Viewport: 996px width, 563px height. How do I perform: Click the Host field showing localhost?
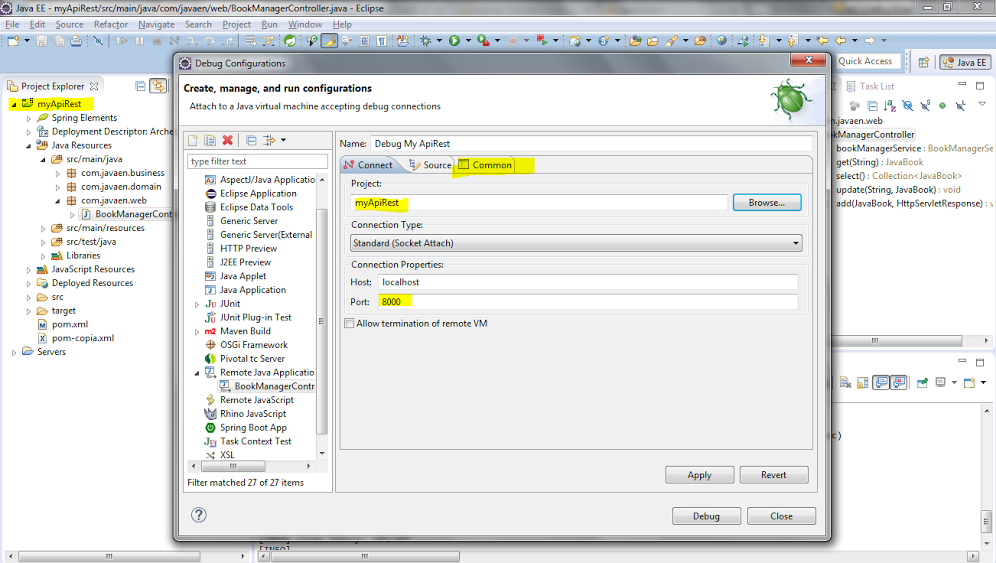tap(588, 282)
